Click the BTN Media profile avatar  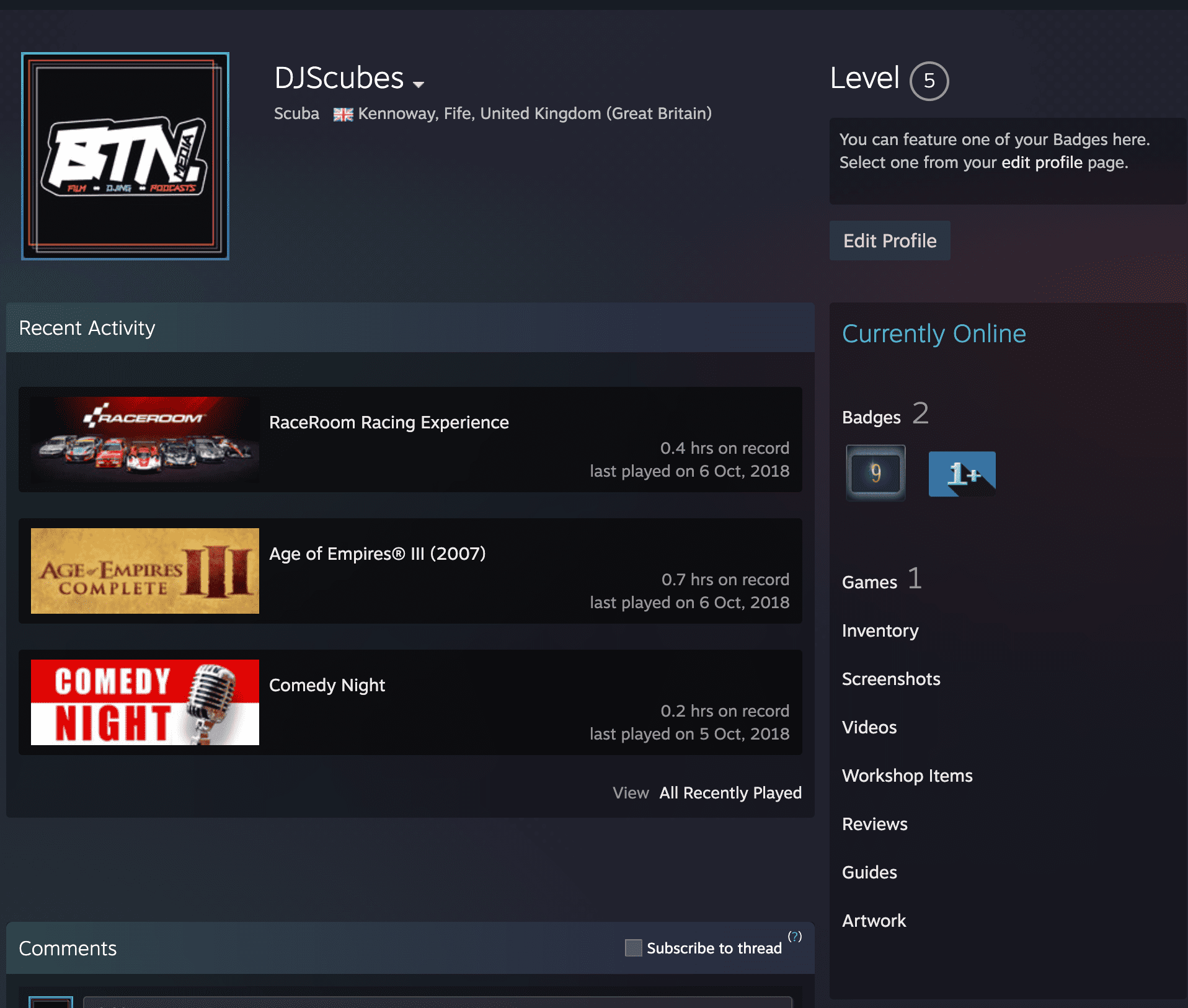click(125, 156)
